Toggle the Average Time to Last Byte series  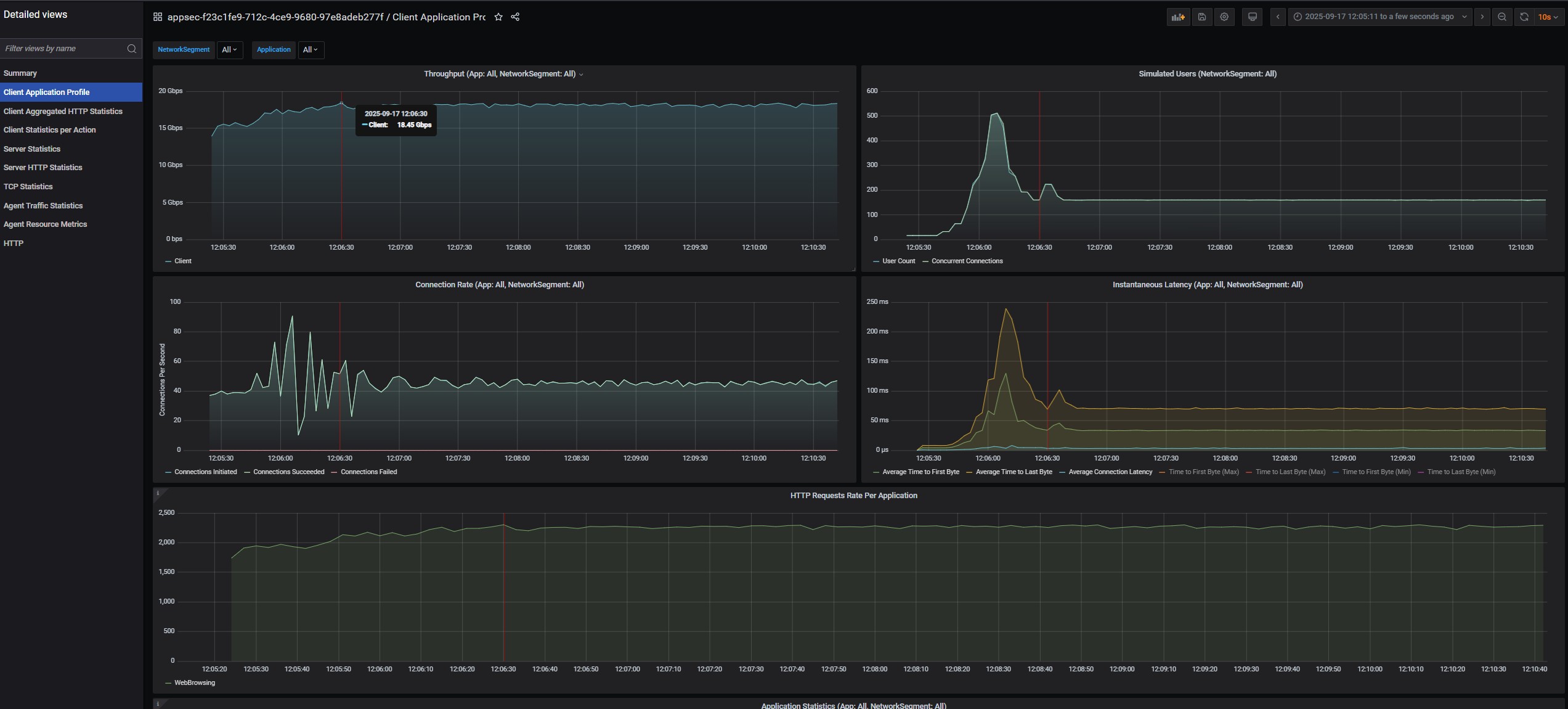1014,472
